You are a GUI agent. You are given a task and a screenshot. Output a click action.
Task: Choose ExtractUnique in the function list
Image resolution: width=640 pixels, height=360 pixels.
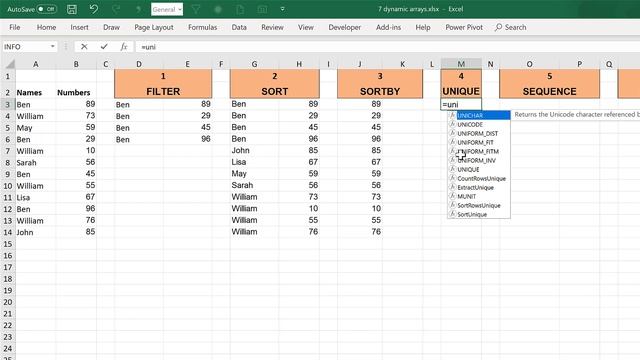tap(479, 187)
